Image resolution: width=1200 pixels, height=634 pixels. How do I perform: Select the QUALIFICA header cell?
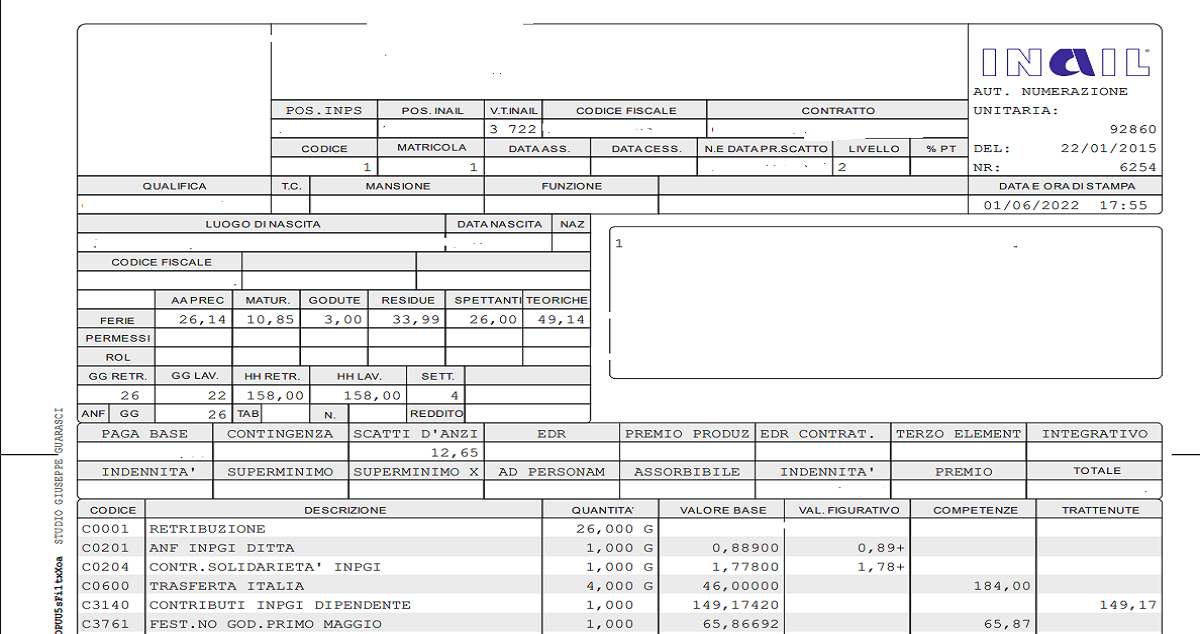pyautogui.click(x=174, y=186)
